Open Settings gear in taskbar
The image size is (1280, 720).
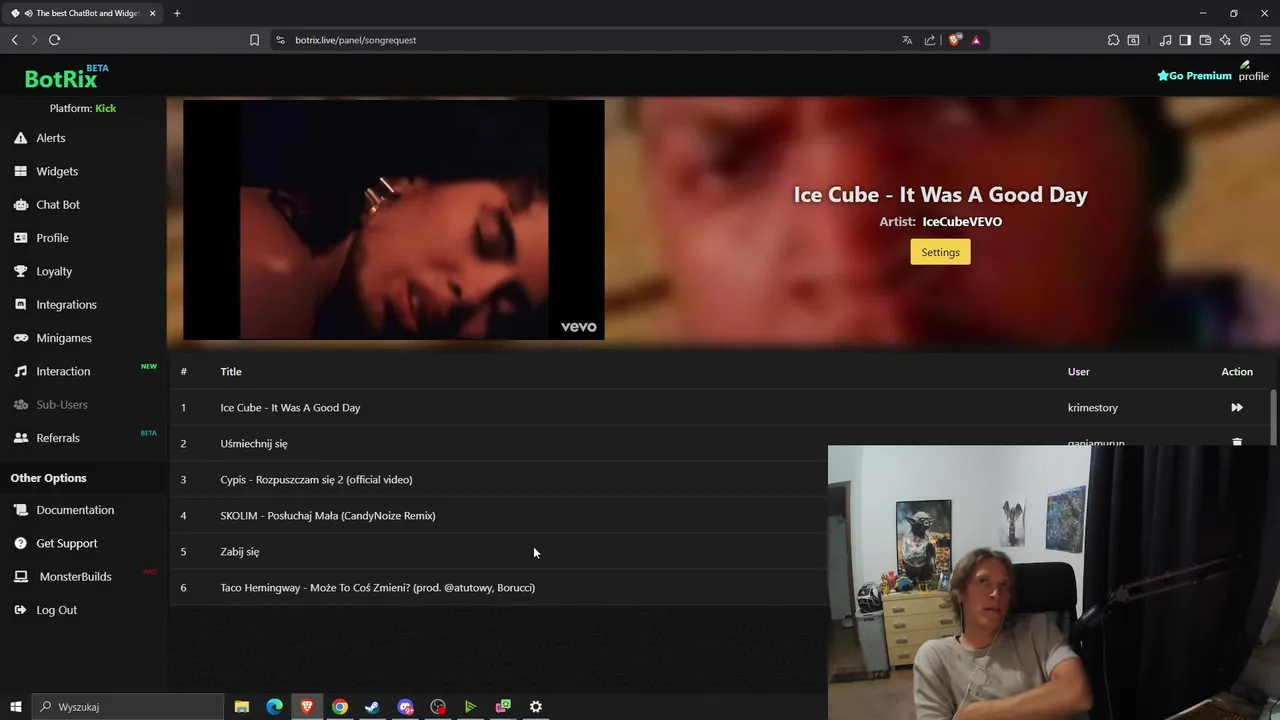(536, 707)
